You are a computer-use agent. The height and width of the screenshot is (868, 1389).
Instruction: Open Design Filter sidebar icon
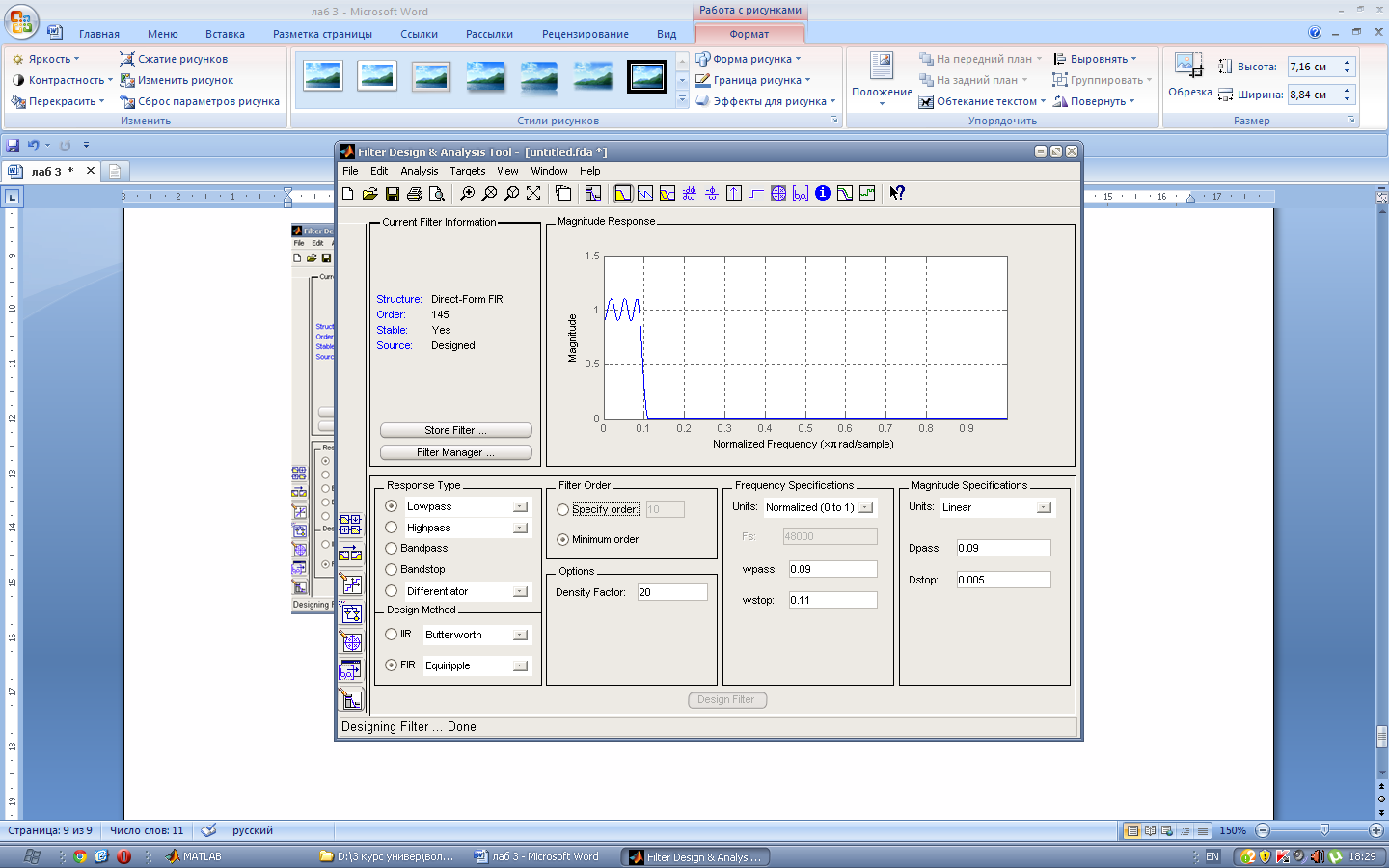click(351, 700)
